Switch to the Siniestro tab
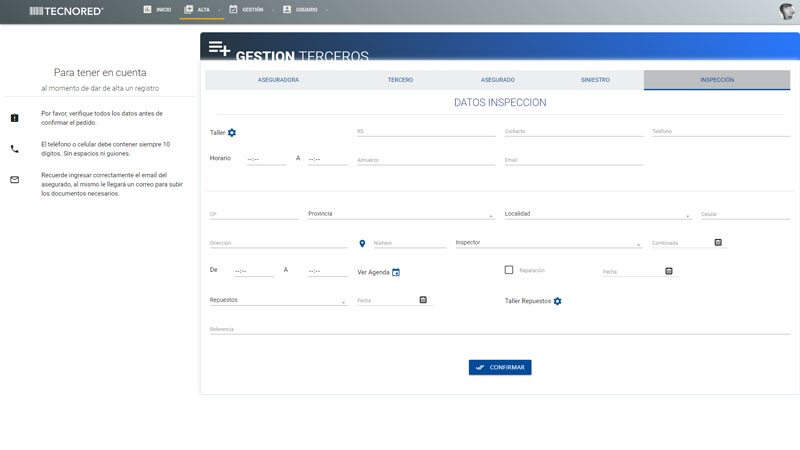Screen dimensions: 800x450 pos(595,79)
